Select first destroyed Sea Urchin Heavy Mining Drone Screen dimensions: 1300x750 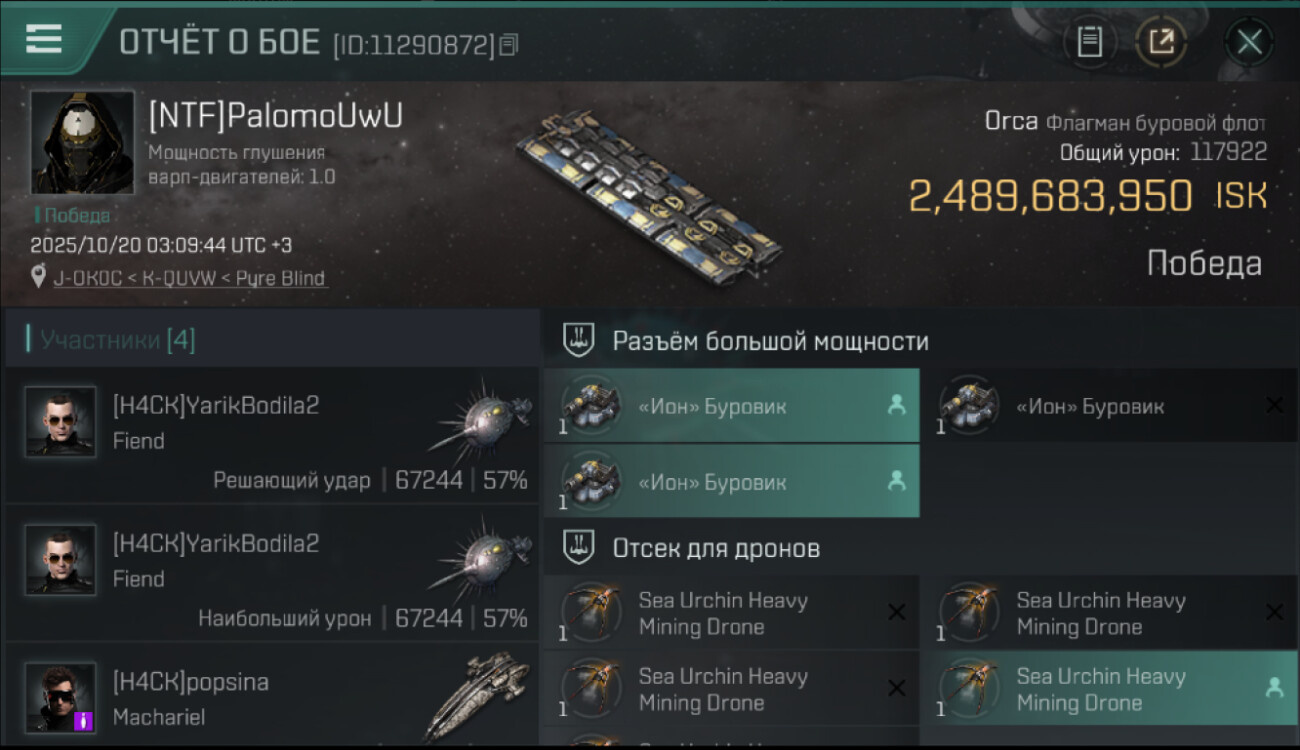point(731,613)
